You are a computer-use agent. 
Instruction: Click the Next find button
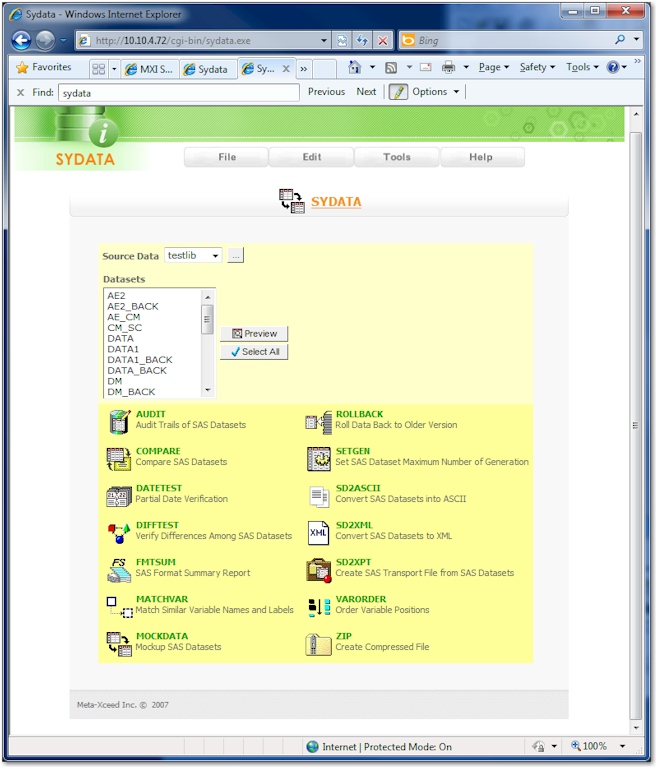(x=366, y=92)
